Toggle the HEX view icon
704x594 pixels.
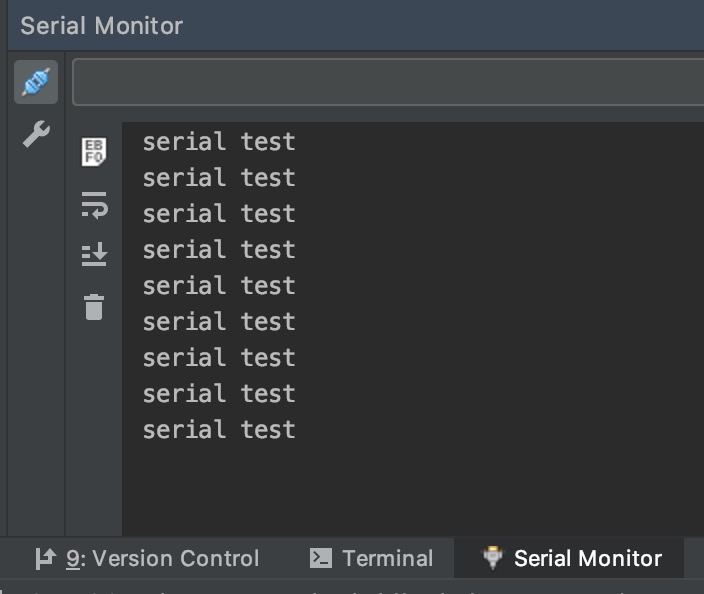(x=94, y=152)
